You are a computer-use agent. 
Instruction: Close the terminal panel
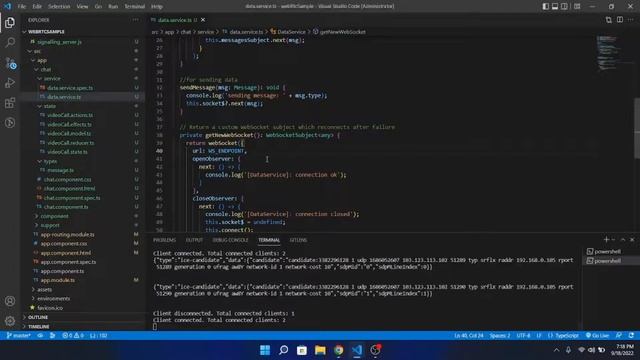coord(632,240)
